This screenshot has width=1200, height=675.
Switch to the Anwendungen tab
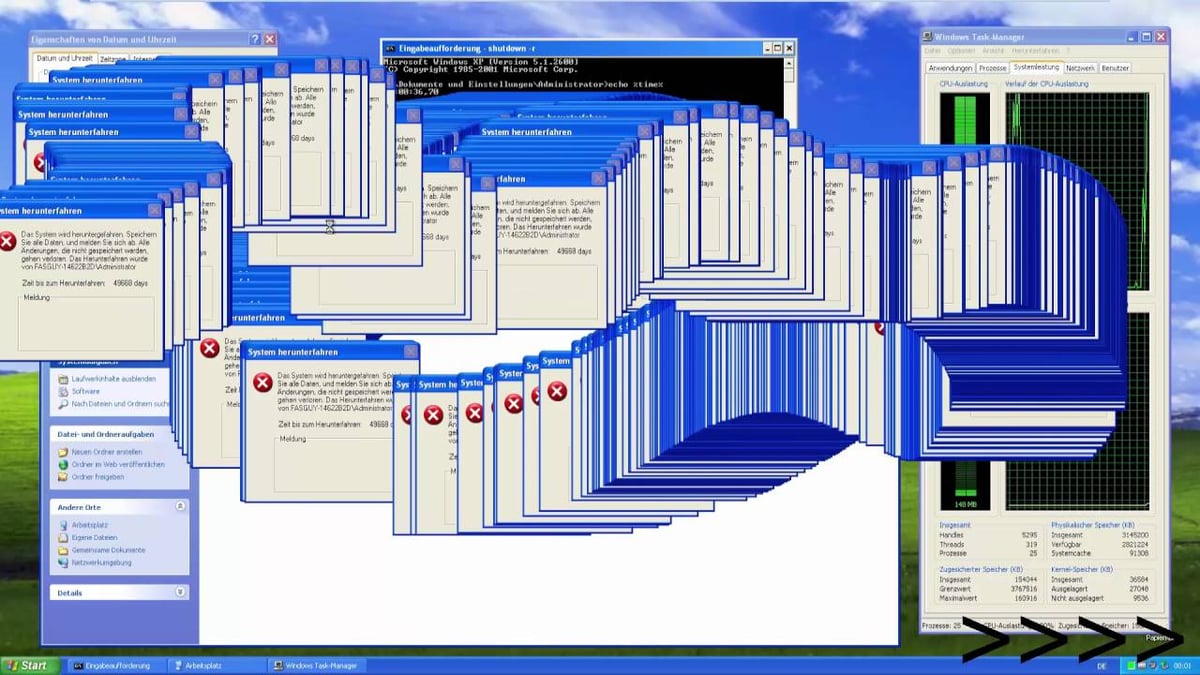click(950, 68)
